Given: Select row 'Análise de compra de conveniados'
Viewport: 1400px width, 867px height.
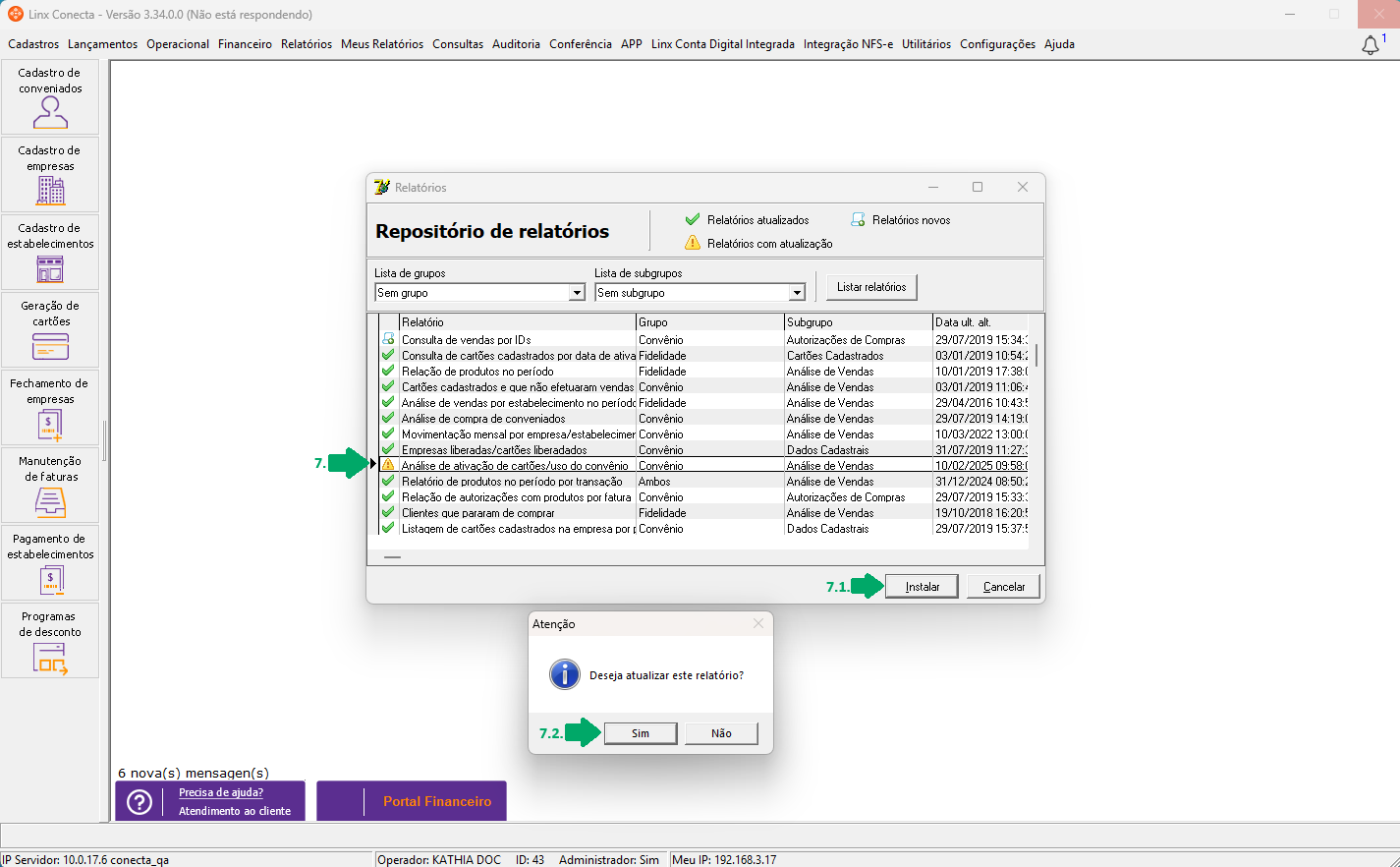Looking at the screenshot, I should pyautogui.click(x=703, y=418).
